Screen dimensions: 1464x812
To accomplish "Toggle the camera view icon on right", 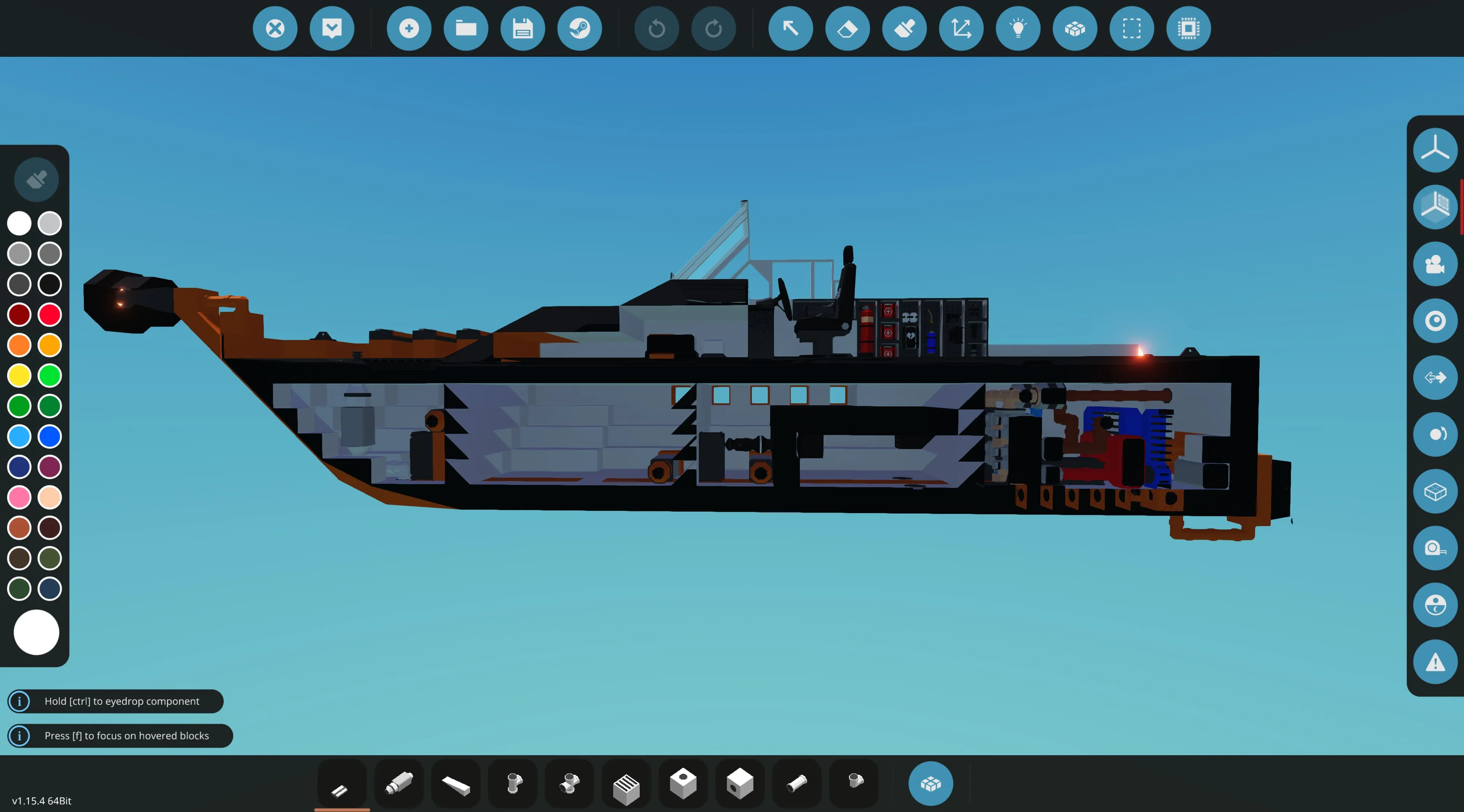I will click(x=1434, y=264).
